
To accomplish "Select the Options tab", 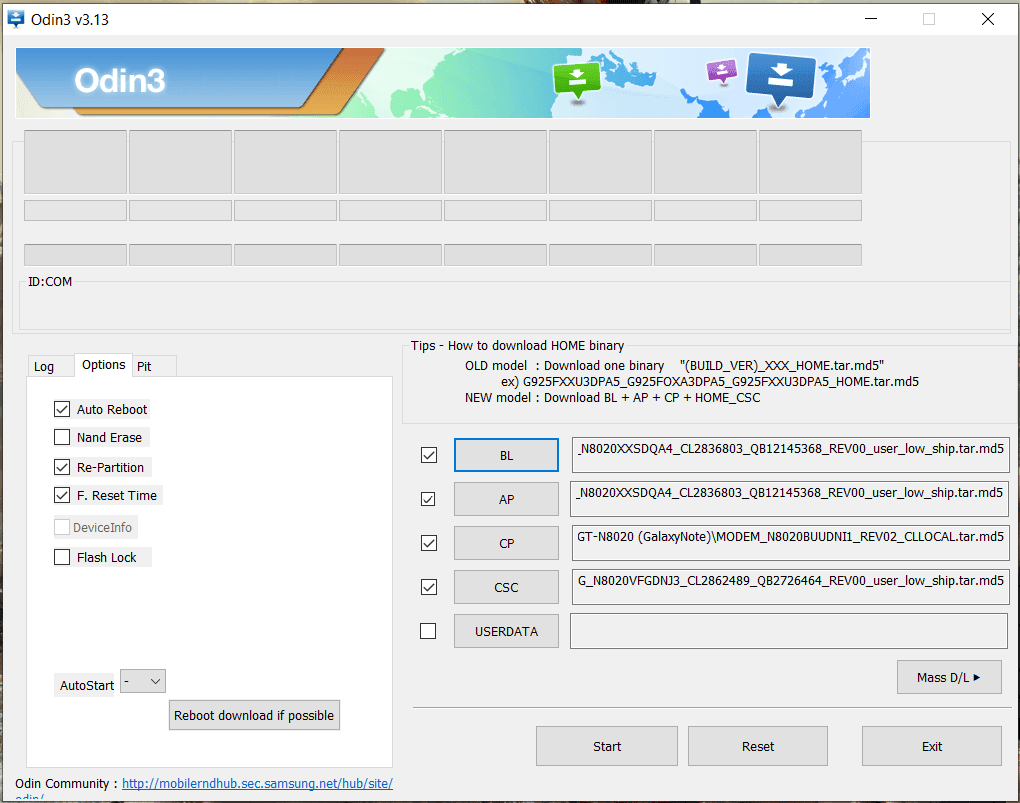I will tap(103, 365).
